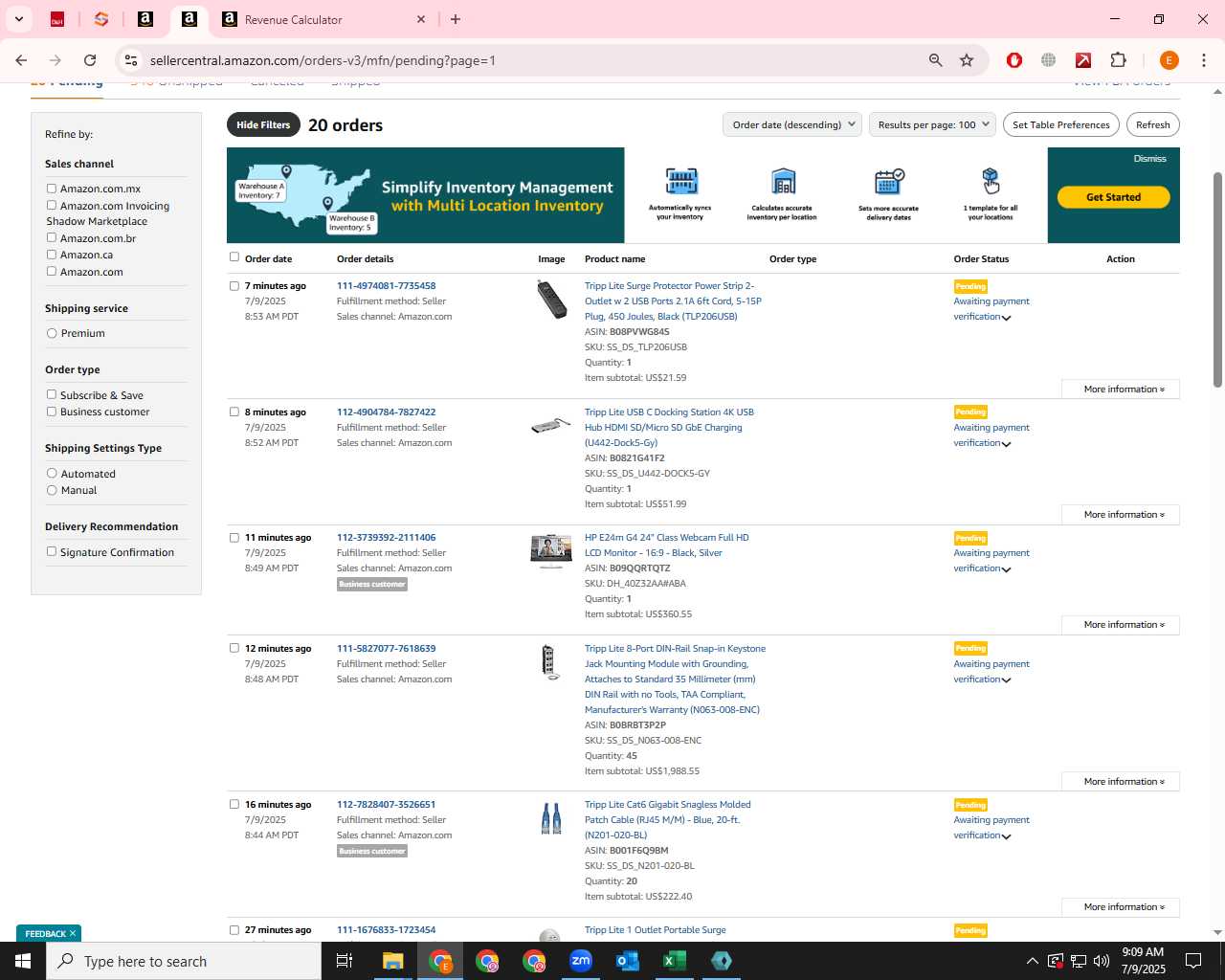Close the Revenue Calculator tab
The height and width of the screenshot is (980, 1225).
click(421, 19)
